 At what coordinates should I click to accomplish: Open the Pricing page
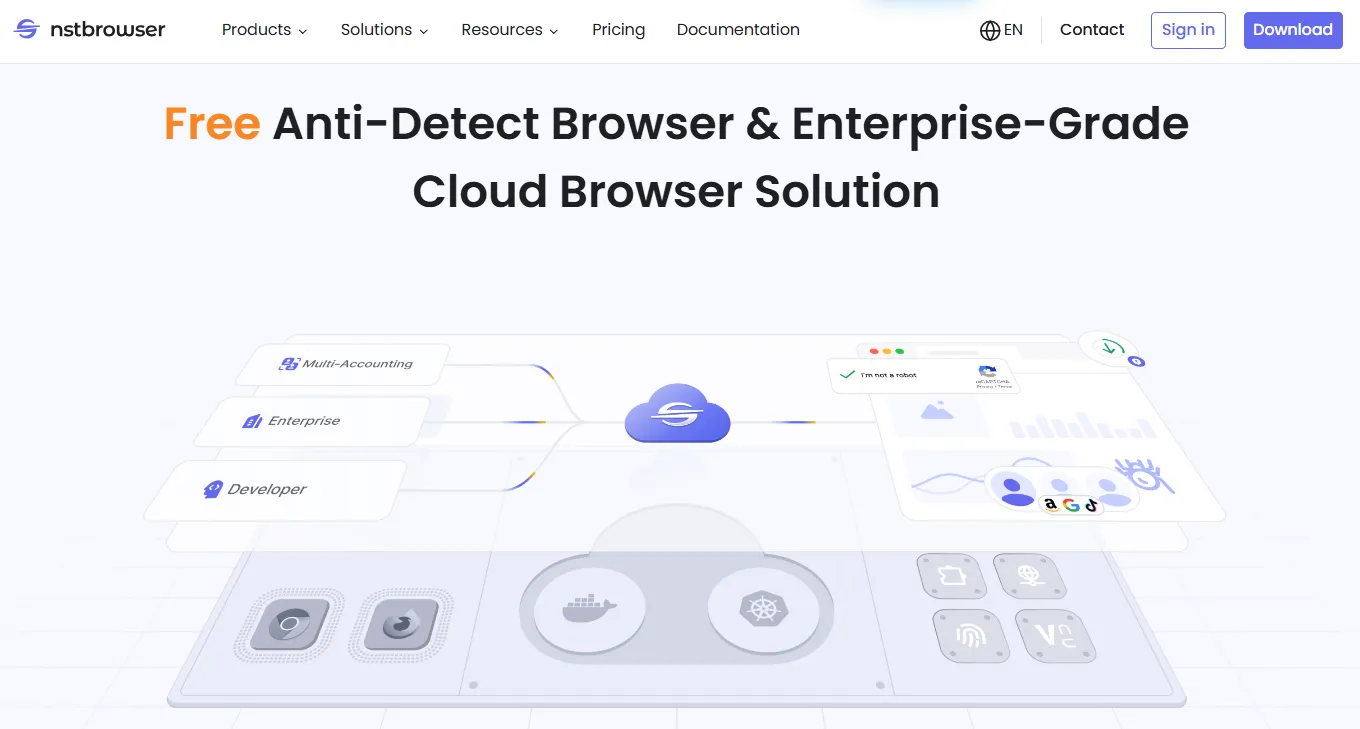(x=618, y=30)
